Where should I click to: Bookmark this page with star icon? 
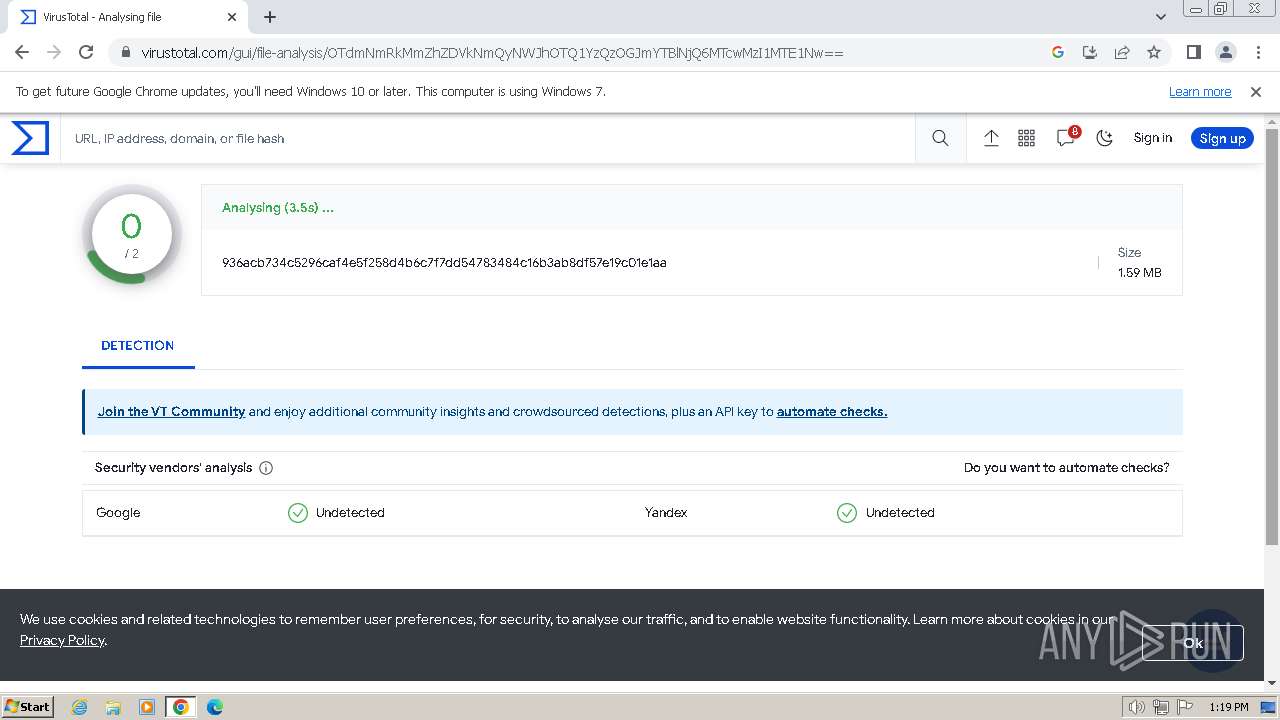(1154, 52)
